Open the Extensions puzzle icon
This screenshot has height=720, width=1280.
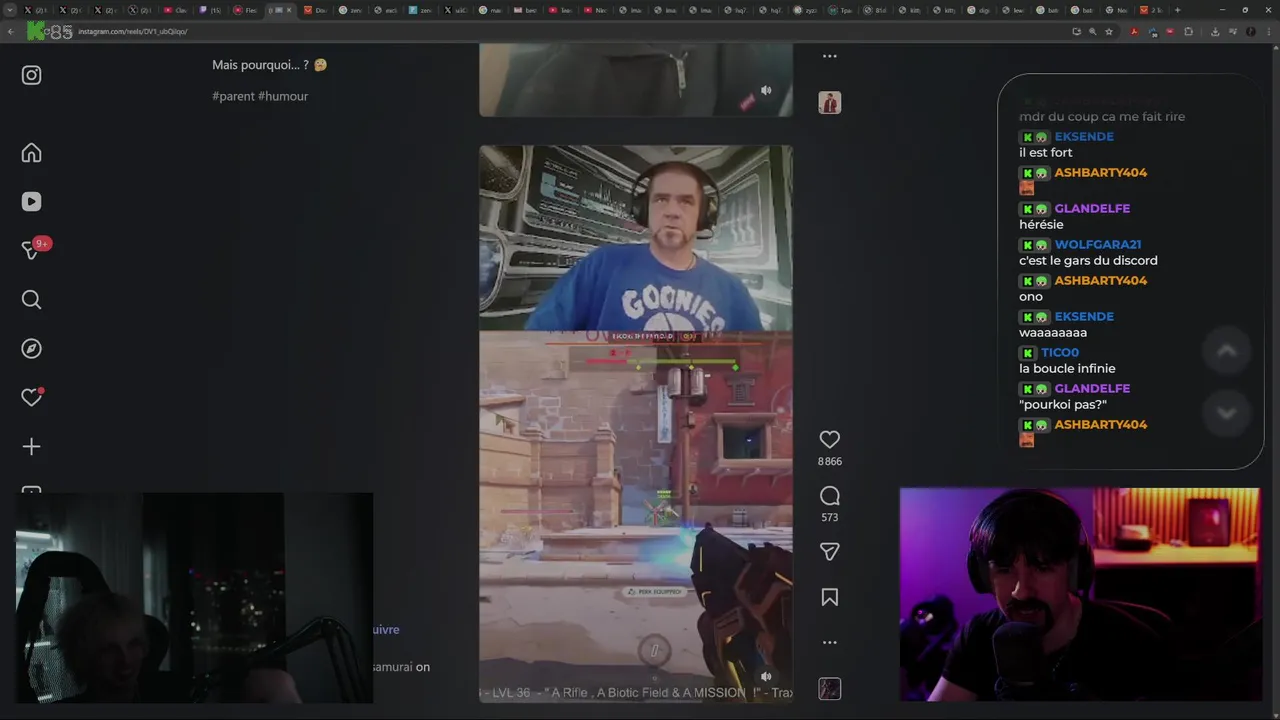pos(1188,31)
